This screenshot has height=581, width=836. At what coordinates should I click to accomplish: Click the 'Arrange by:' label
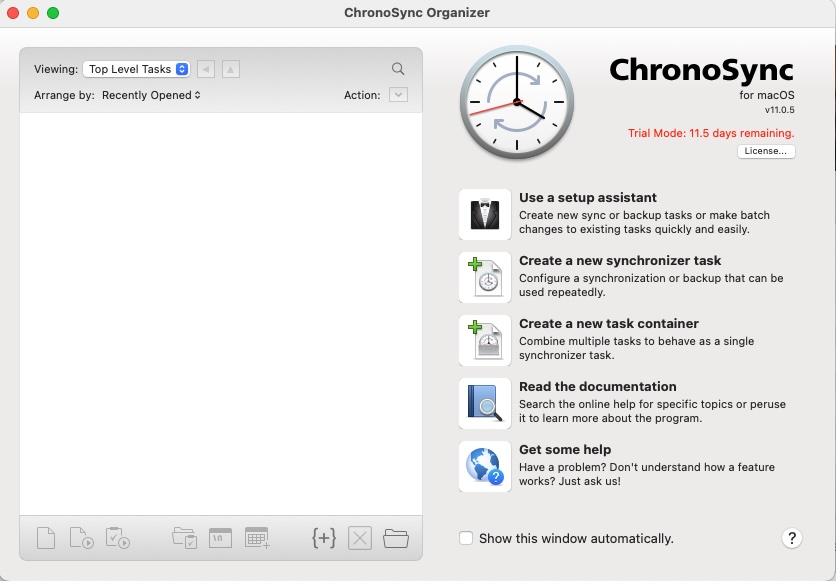pos(64,95)
